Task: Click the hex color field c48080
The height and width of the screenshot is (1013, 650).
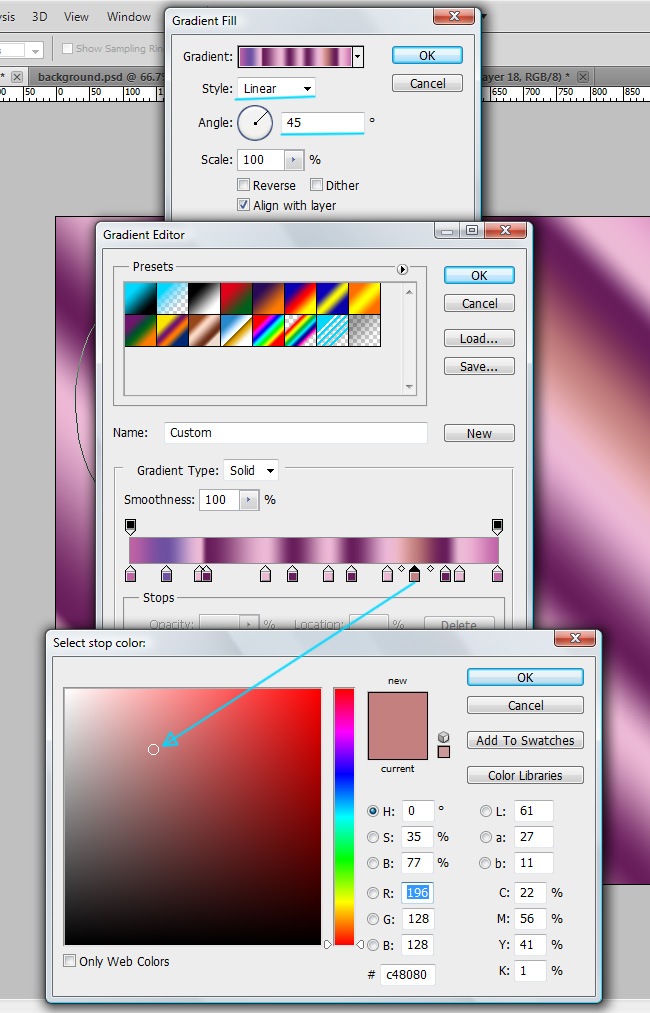Action: (408, 974)
